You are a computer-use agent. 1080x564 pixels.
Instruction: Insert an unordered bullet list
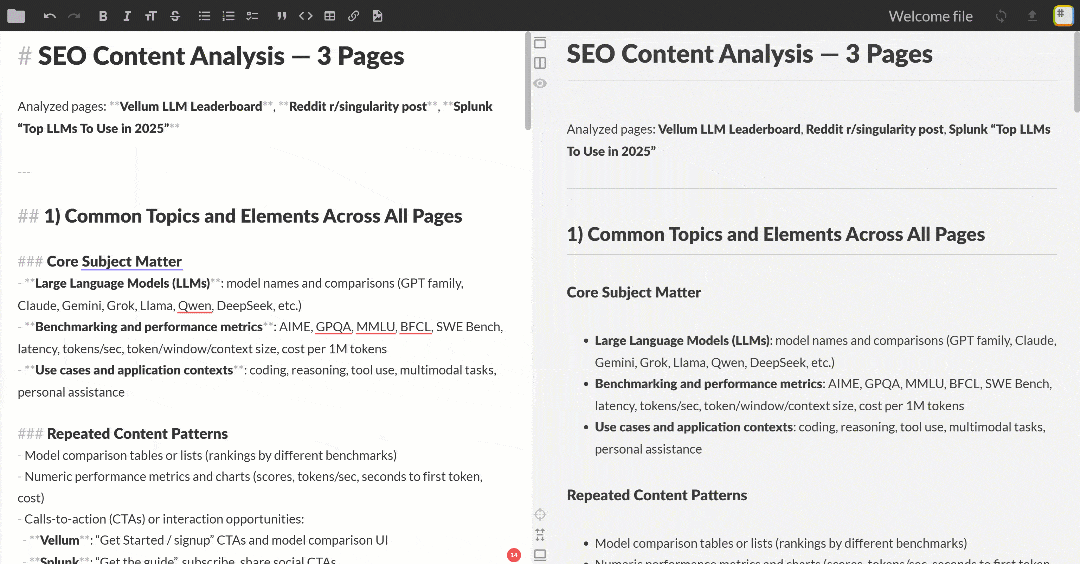tap(204, 16)
